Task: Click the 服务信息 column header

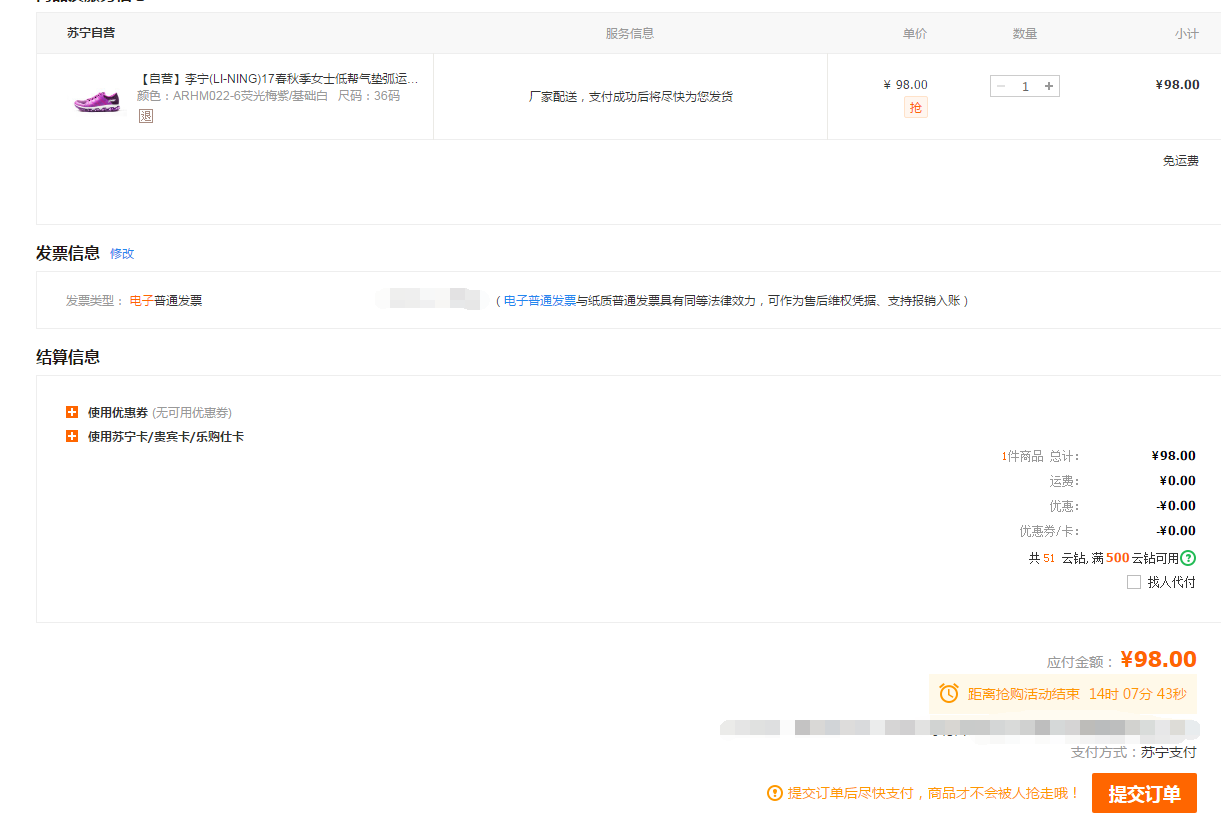Action: tap(630, 33)
